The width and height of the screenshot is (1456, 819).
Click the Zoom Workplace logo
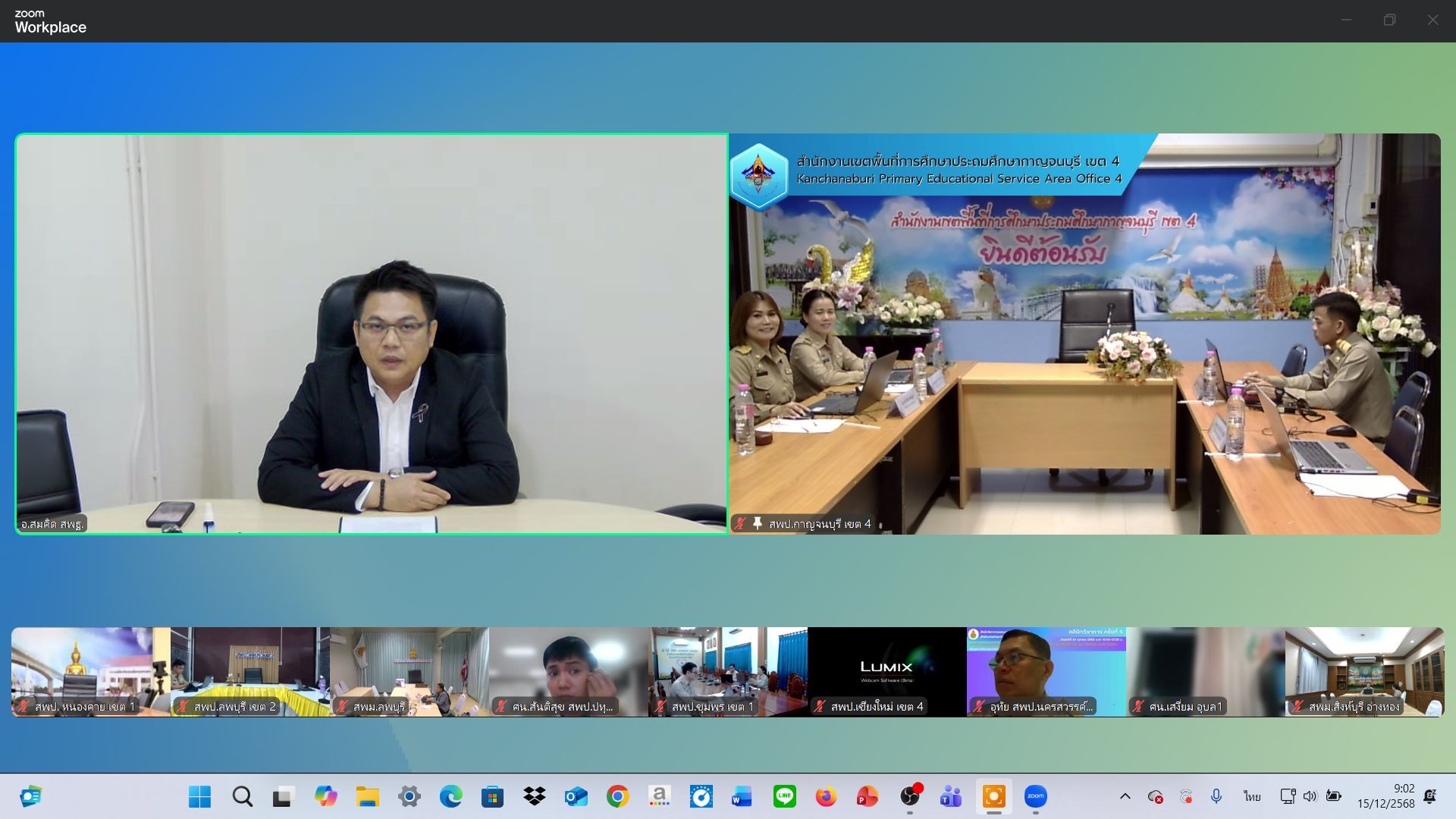(x=50, y=22)
